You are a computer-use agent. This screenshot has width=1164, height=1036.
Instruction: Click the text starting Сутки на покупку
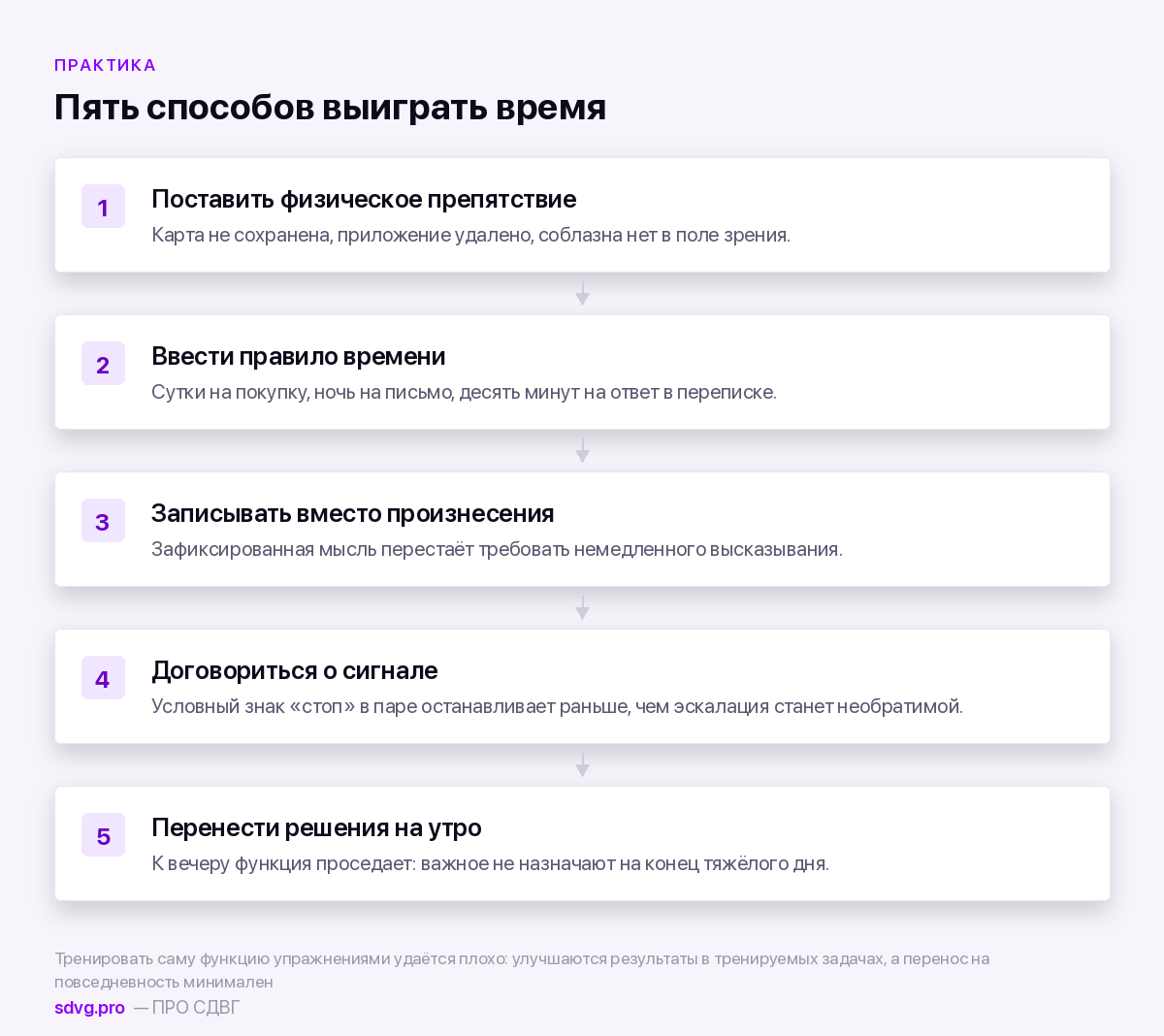click(464, 392)
